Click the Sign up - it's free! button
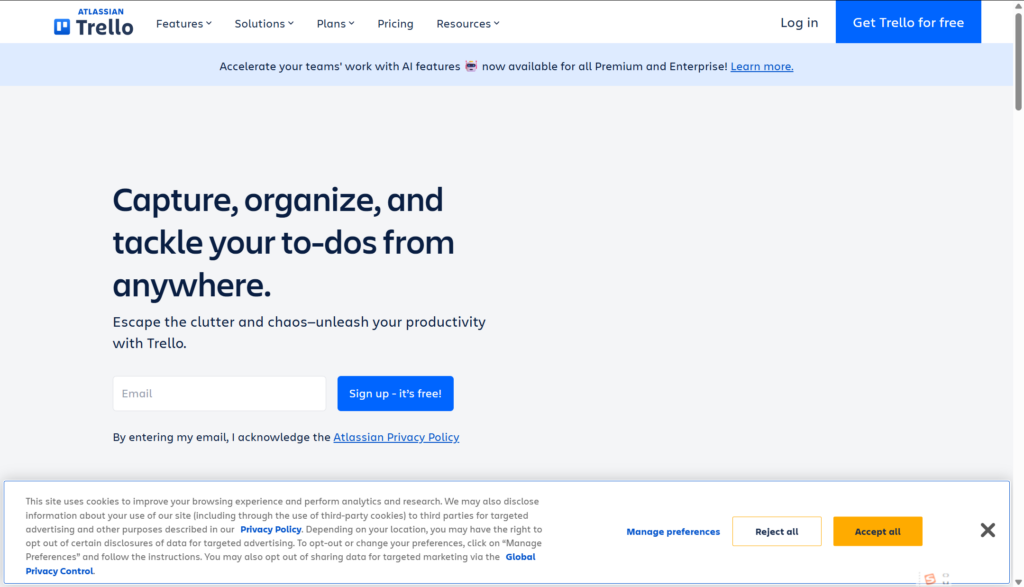 395,394
